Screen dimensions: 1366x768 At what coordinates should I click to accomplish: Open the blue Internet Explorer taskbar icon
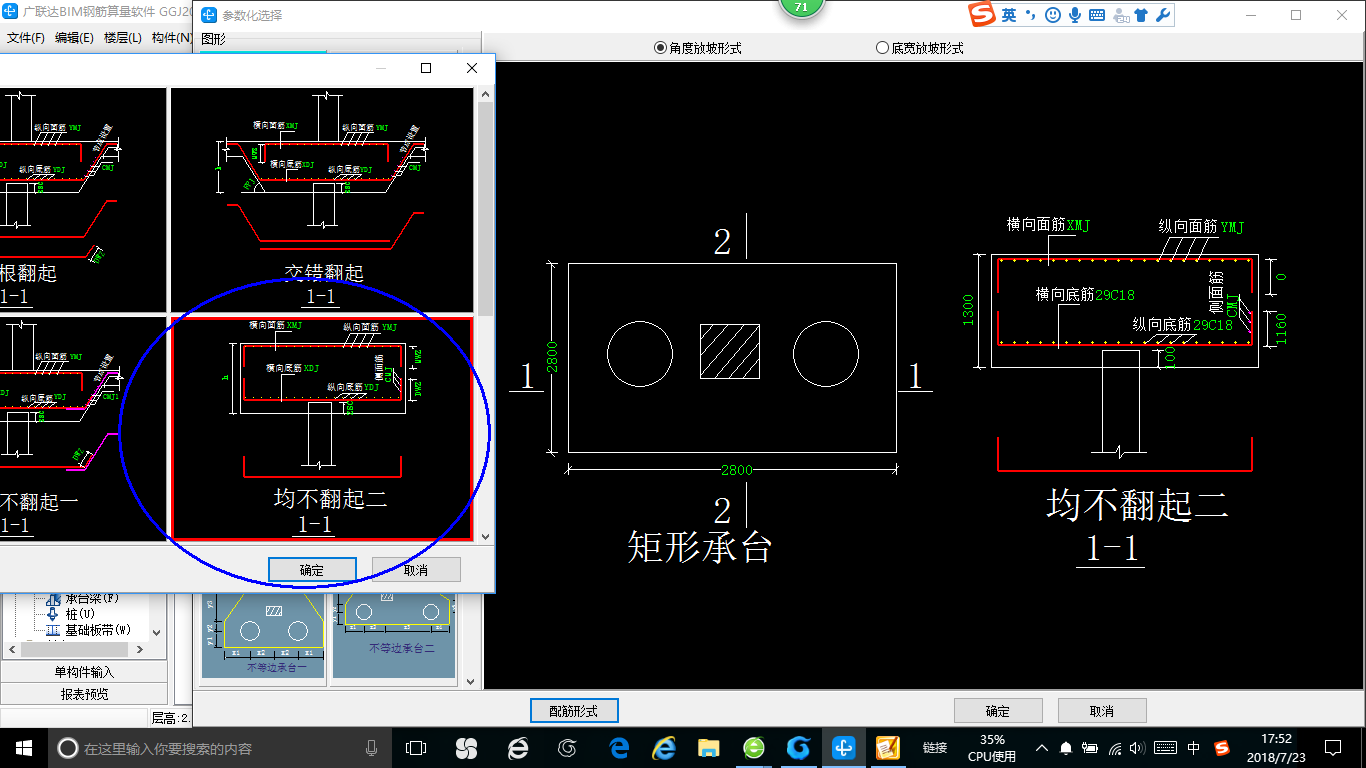(664, 748)
